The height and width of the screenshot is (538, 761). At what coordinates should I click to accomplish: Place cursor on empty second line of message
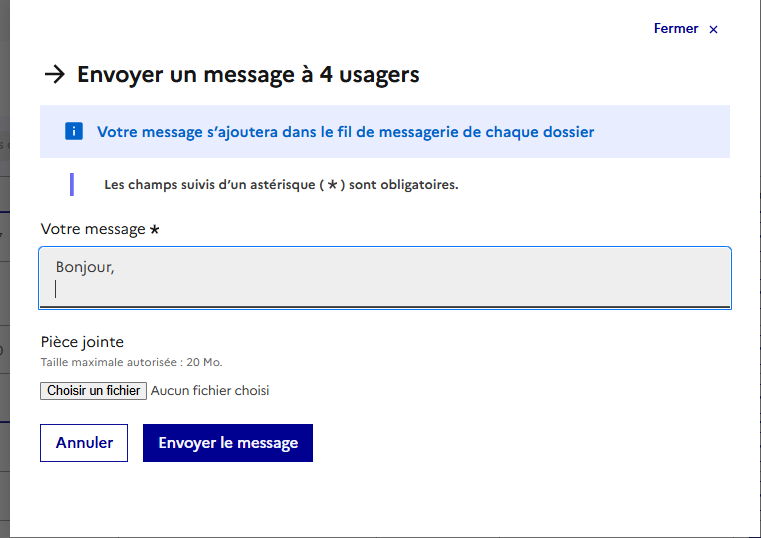[200, 290]
